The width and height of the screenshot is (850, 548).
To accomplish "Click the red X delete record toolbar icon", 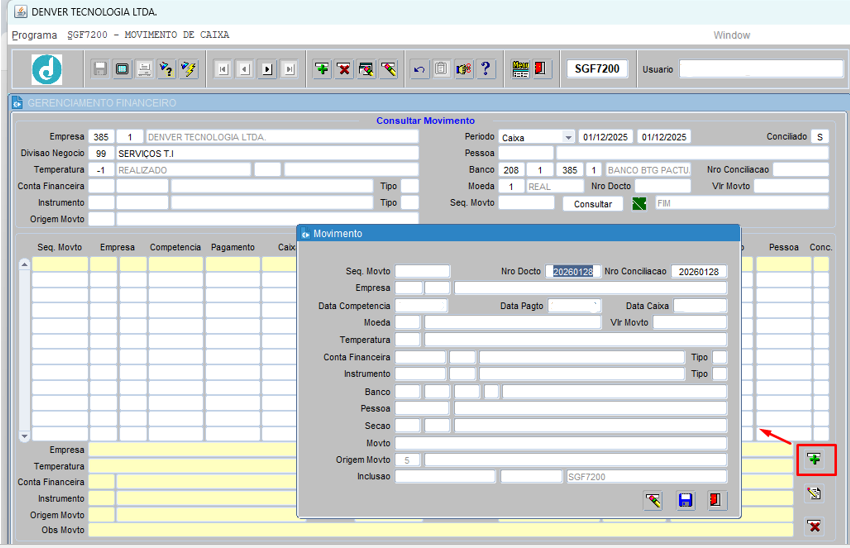I will pos(344,69).
